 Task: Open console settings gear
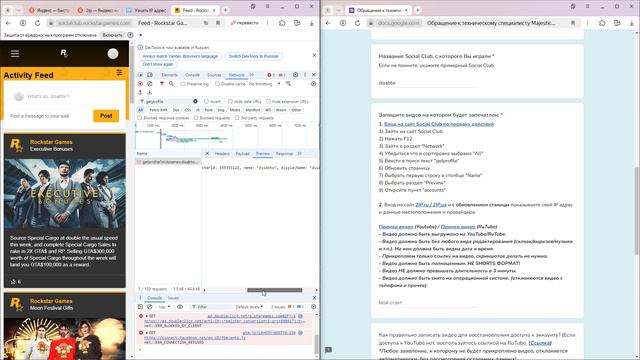[x=313, y=307]
